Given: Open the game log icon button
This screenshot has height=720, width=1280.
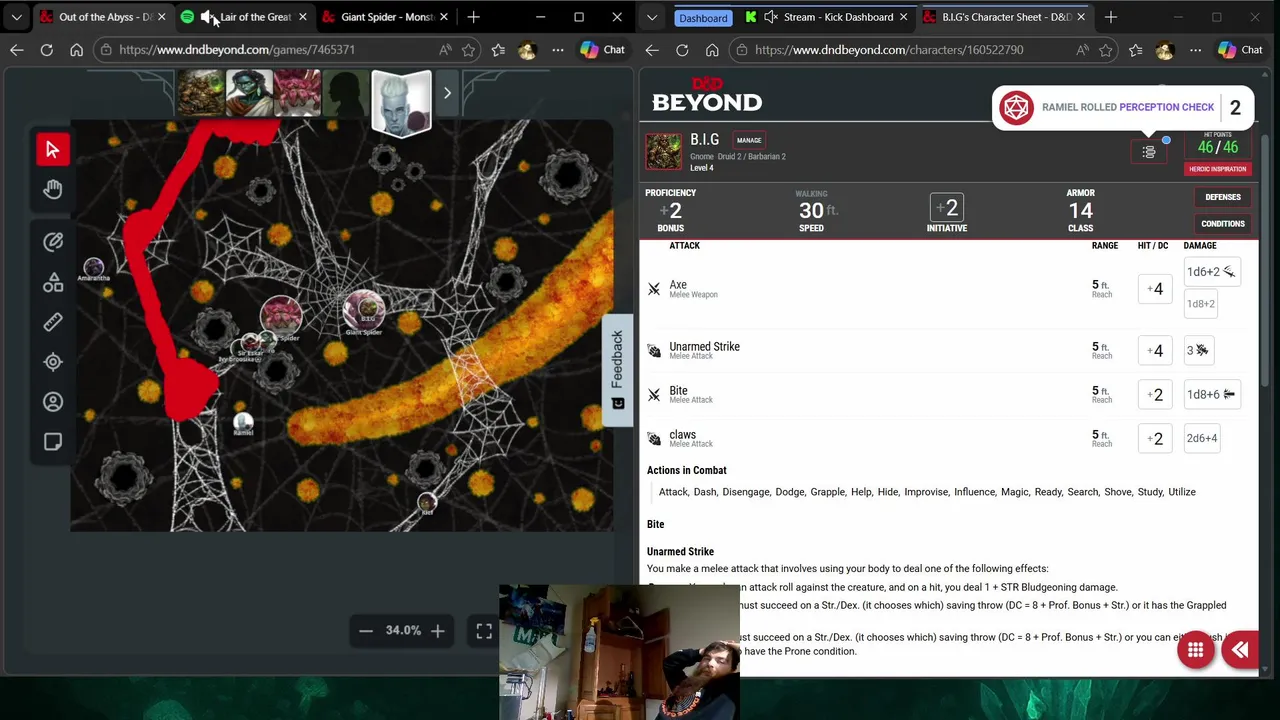Looking at the screenshot, I should pyautogui.click(x=1148, y=152).
